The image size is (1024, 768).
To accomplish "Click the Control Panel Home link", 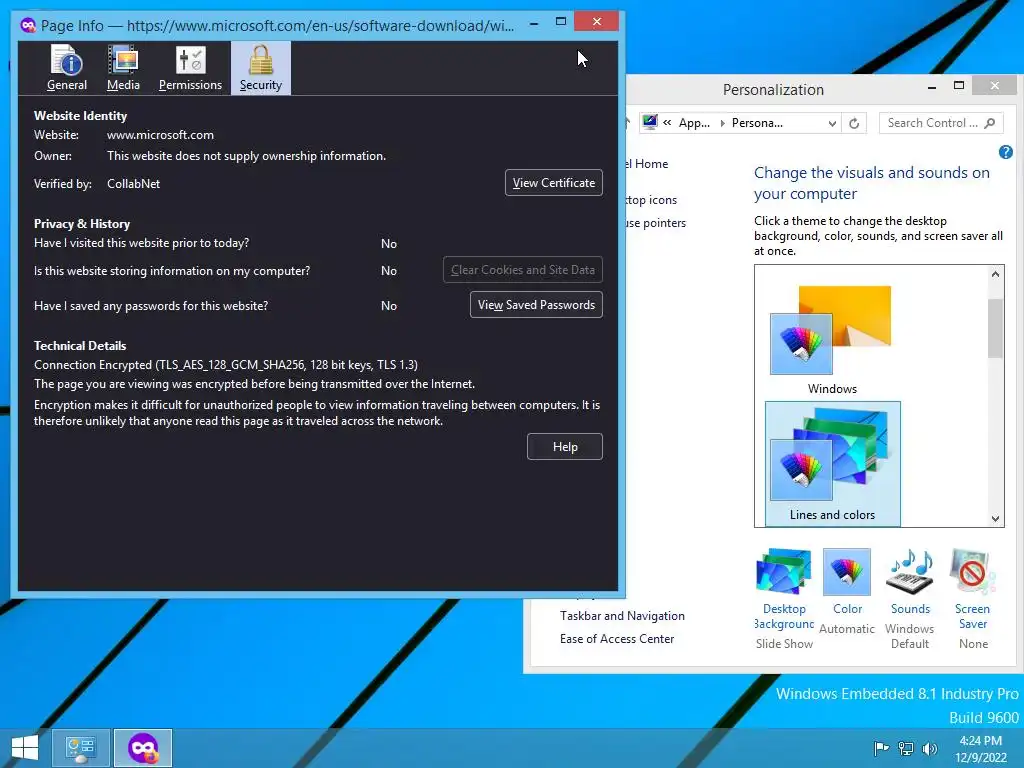I will coord(648,164).
